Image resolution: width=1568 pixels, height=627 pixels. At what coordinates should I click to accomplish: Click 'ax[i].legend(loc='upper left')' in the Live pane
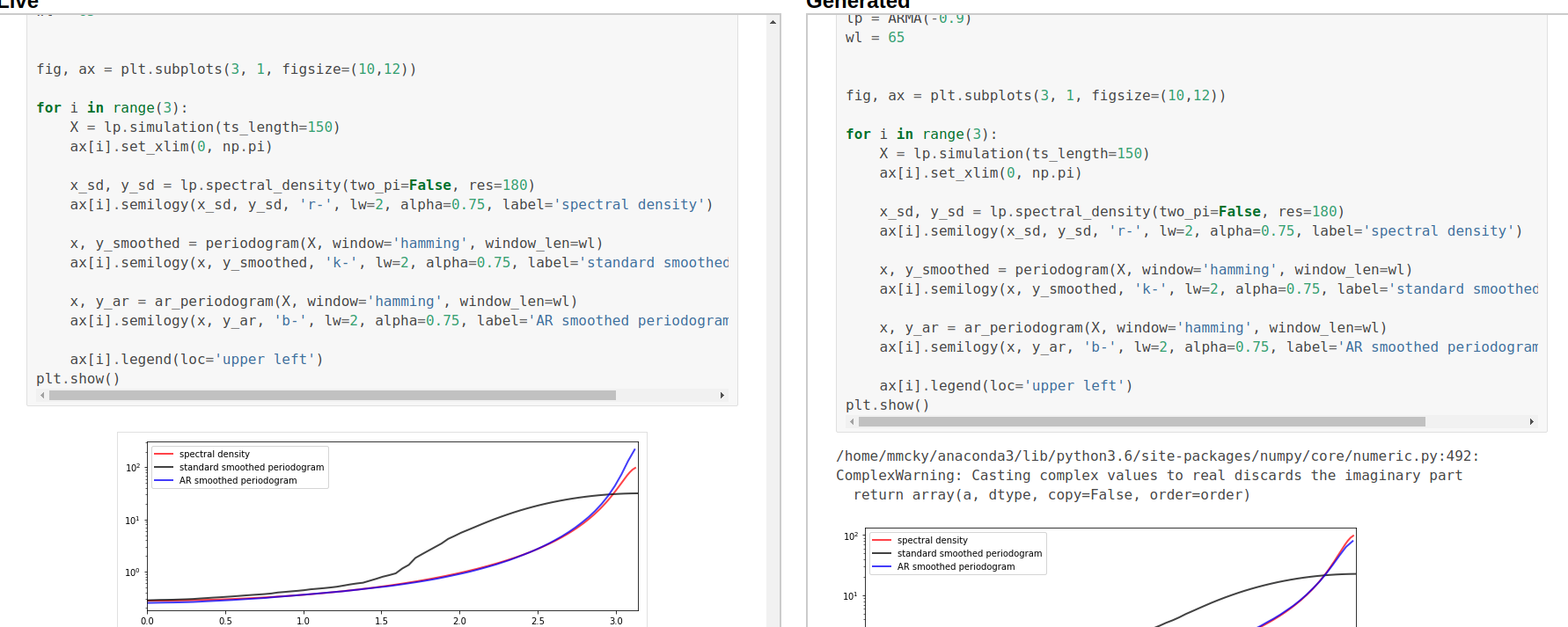click(197, 360)
